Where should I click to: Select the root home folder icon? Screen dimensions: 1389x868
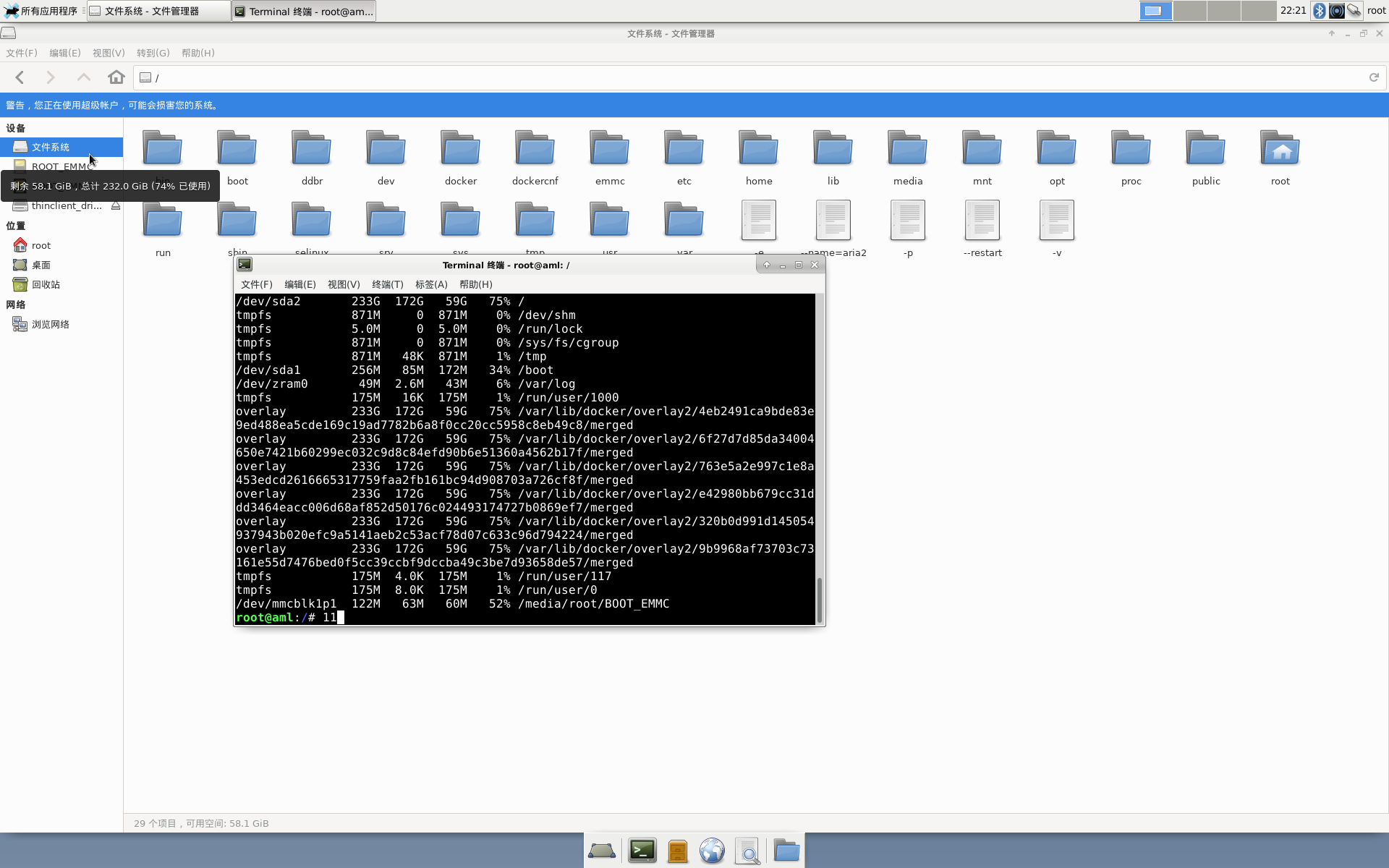1280,149
